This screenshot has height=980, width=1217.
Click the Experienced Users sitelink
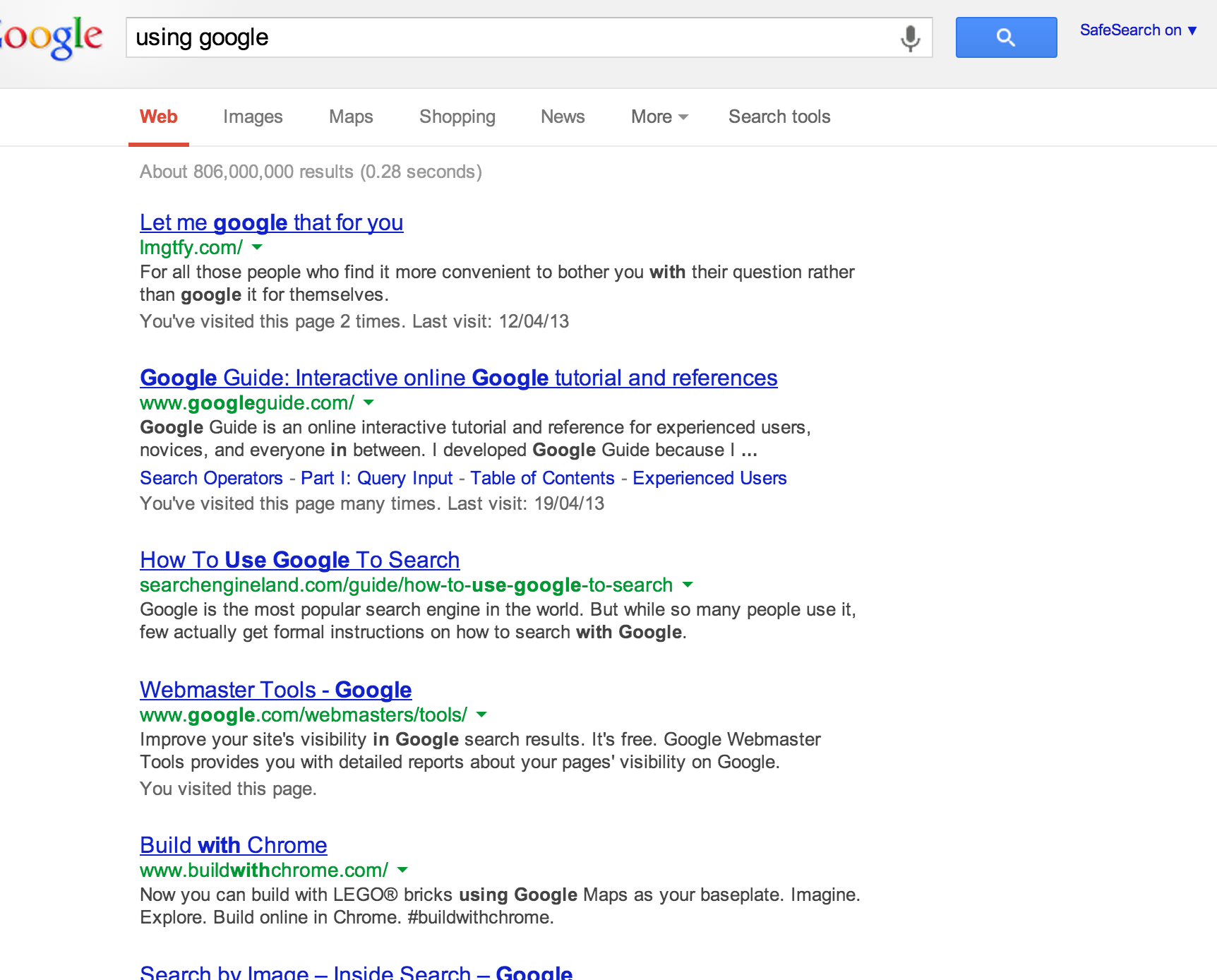tap(709, 478)
